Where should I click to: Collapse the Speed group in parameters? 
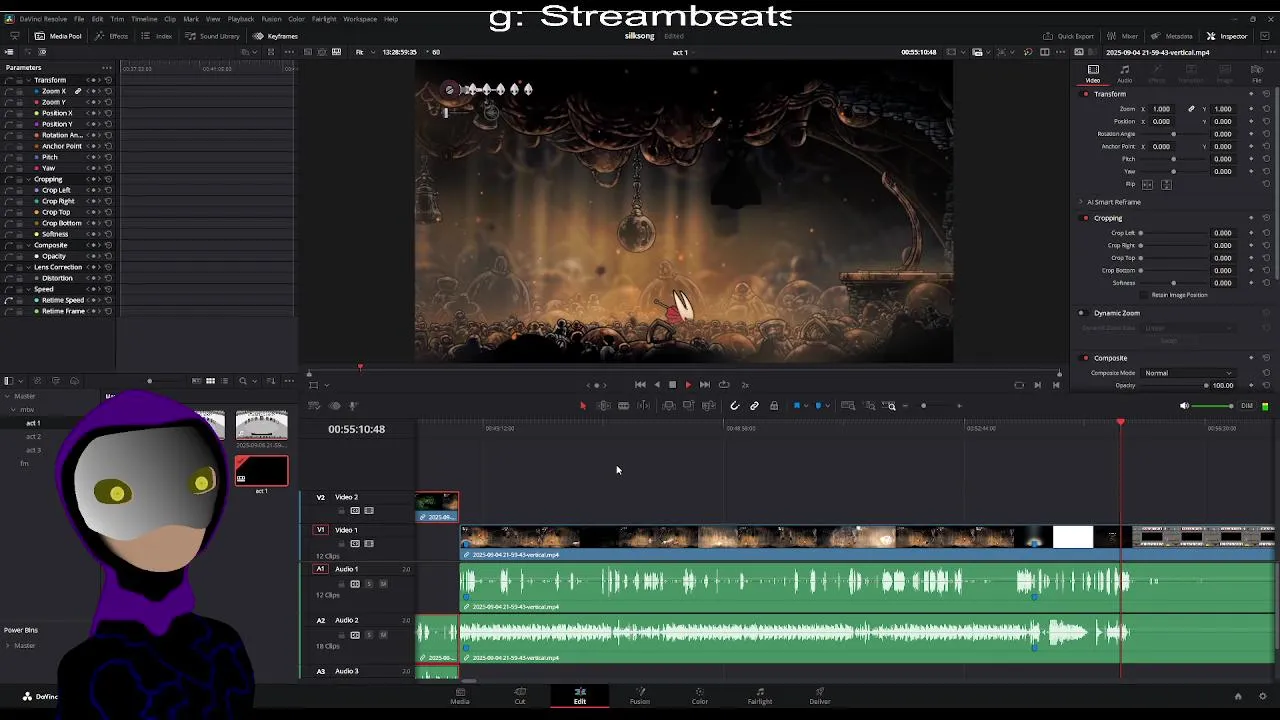pos(29,289)
